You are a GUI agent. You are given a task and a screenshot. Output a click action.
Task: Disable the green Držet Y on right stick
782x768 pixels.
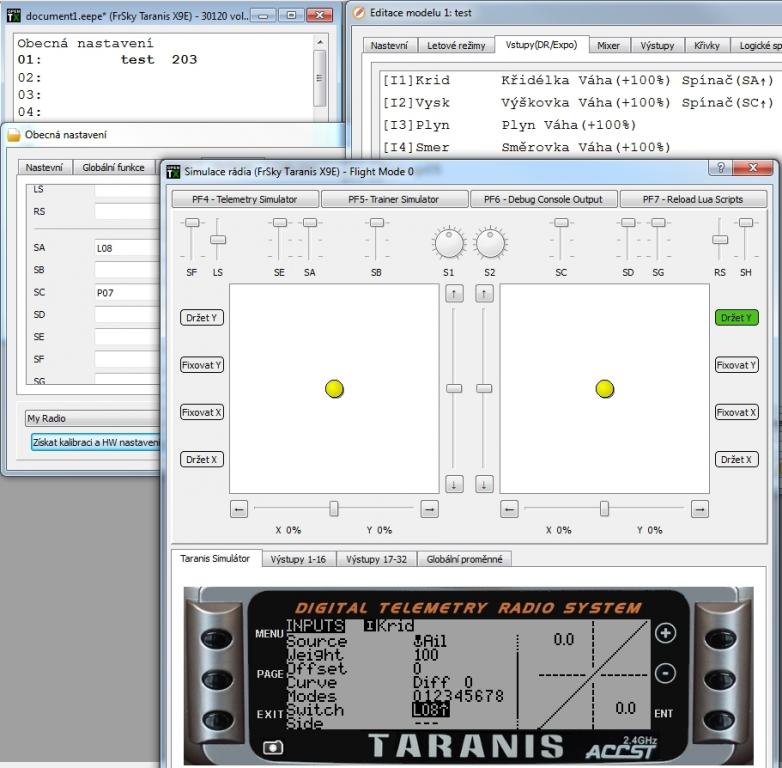coord(736,318)
